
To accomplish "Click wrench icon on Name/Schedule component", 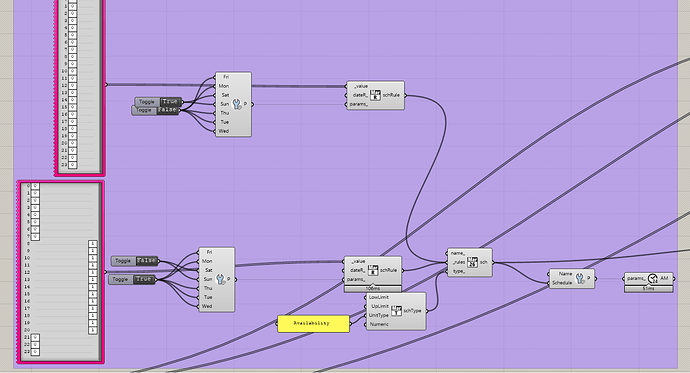I will tap(580, 278).
